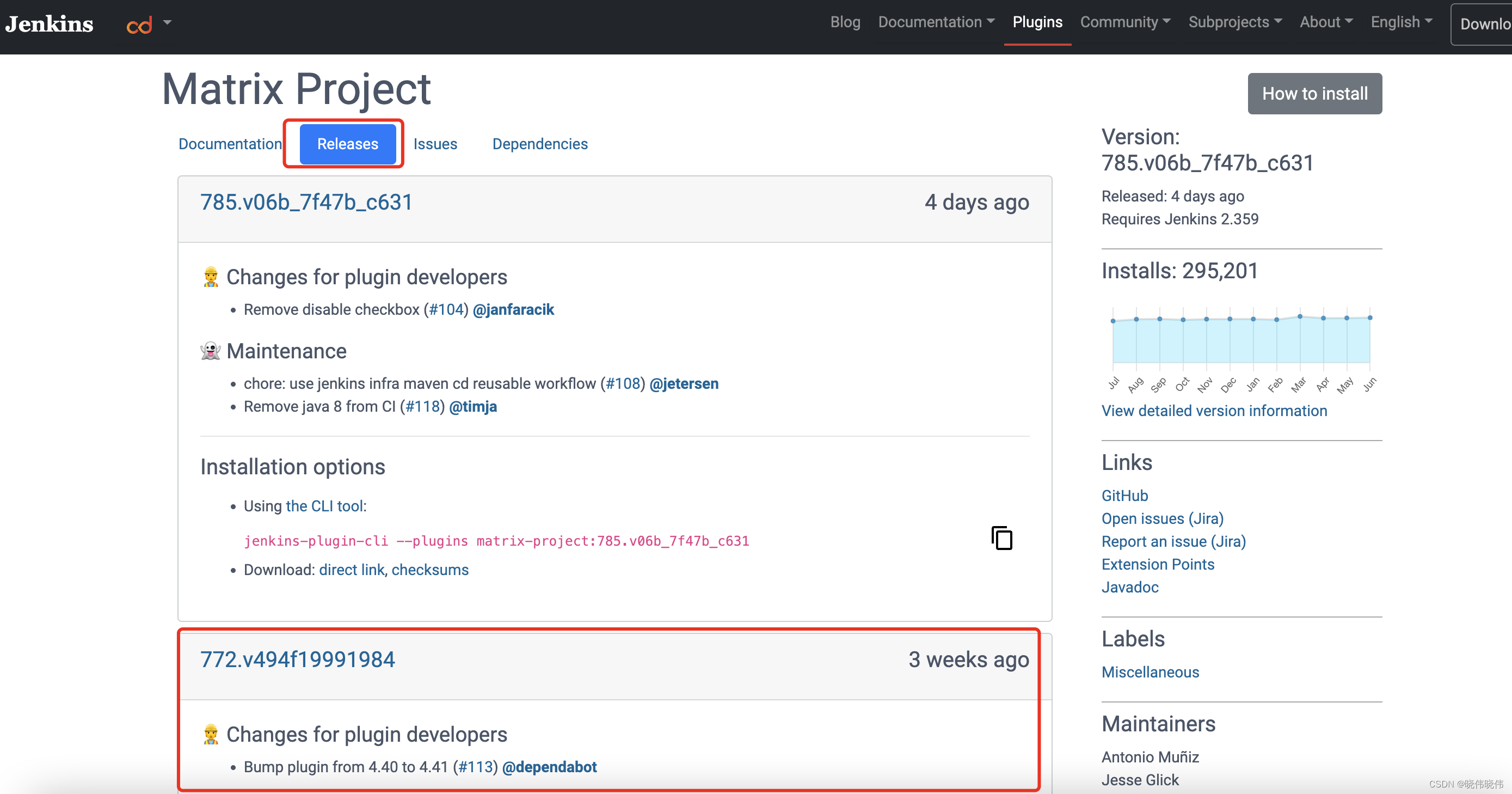Viewport: 1512px width, 794px height.
Task: Click the March data point on installs chart
Action: [1300, 316]
